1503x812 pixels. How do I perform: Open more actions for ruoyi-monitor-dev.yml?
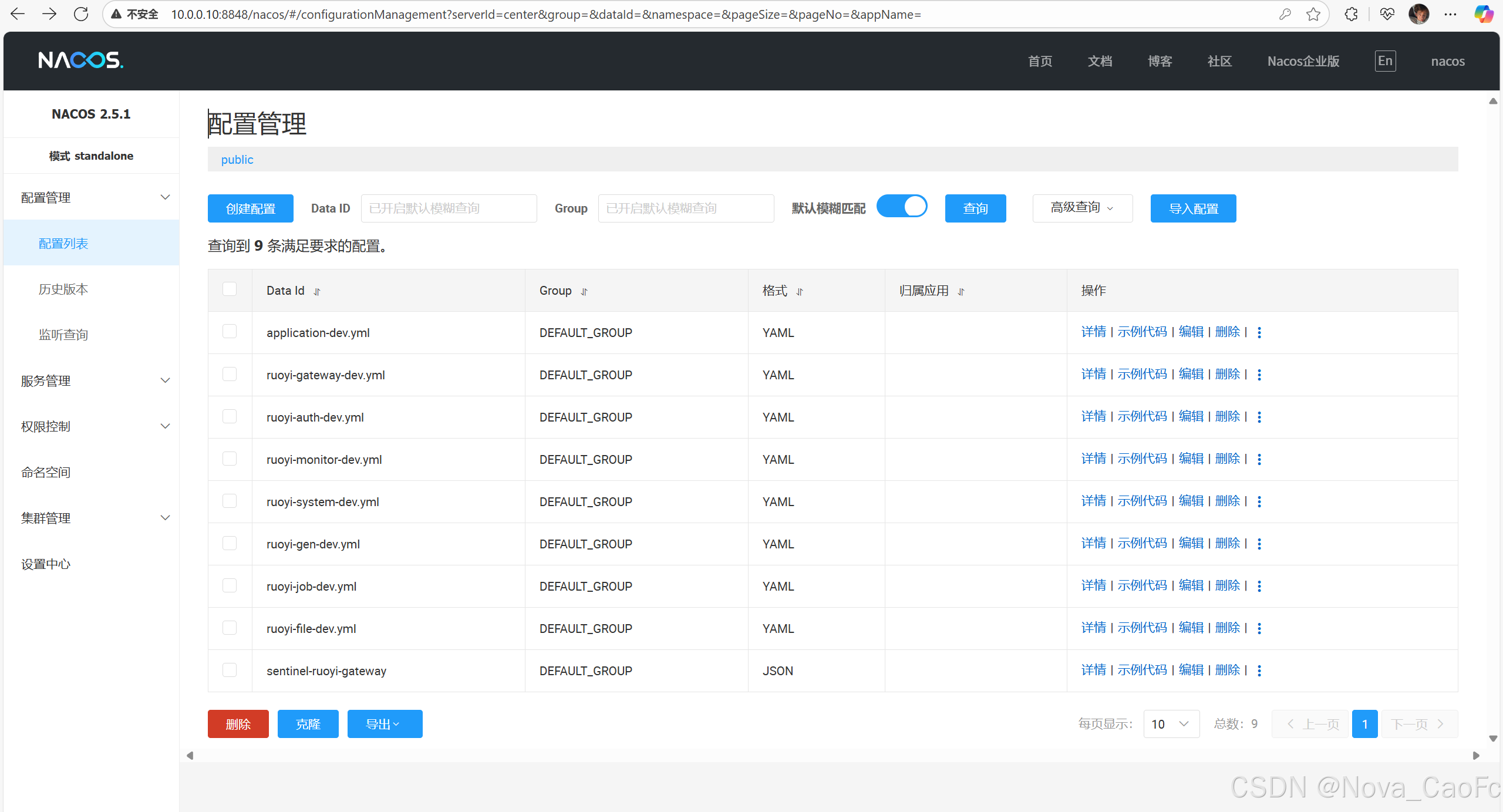(1259, 459)
